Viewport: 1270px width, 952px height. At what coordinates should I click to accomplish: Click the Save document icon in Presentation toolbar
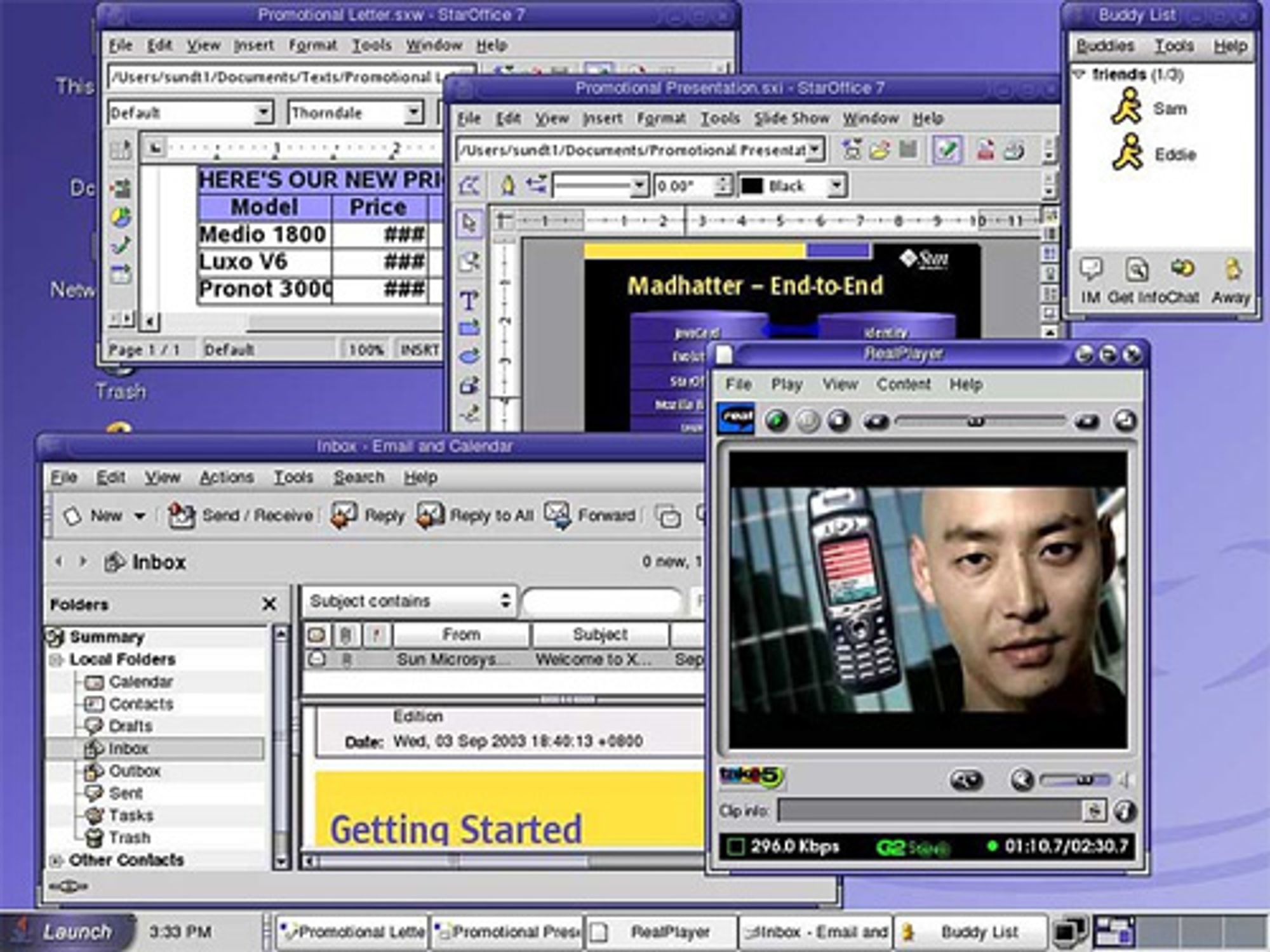(909, 150)
